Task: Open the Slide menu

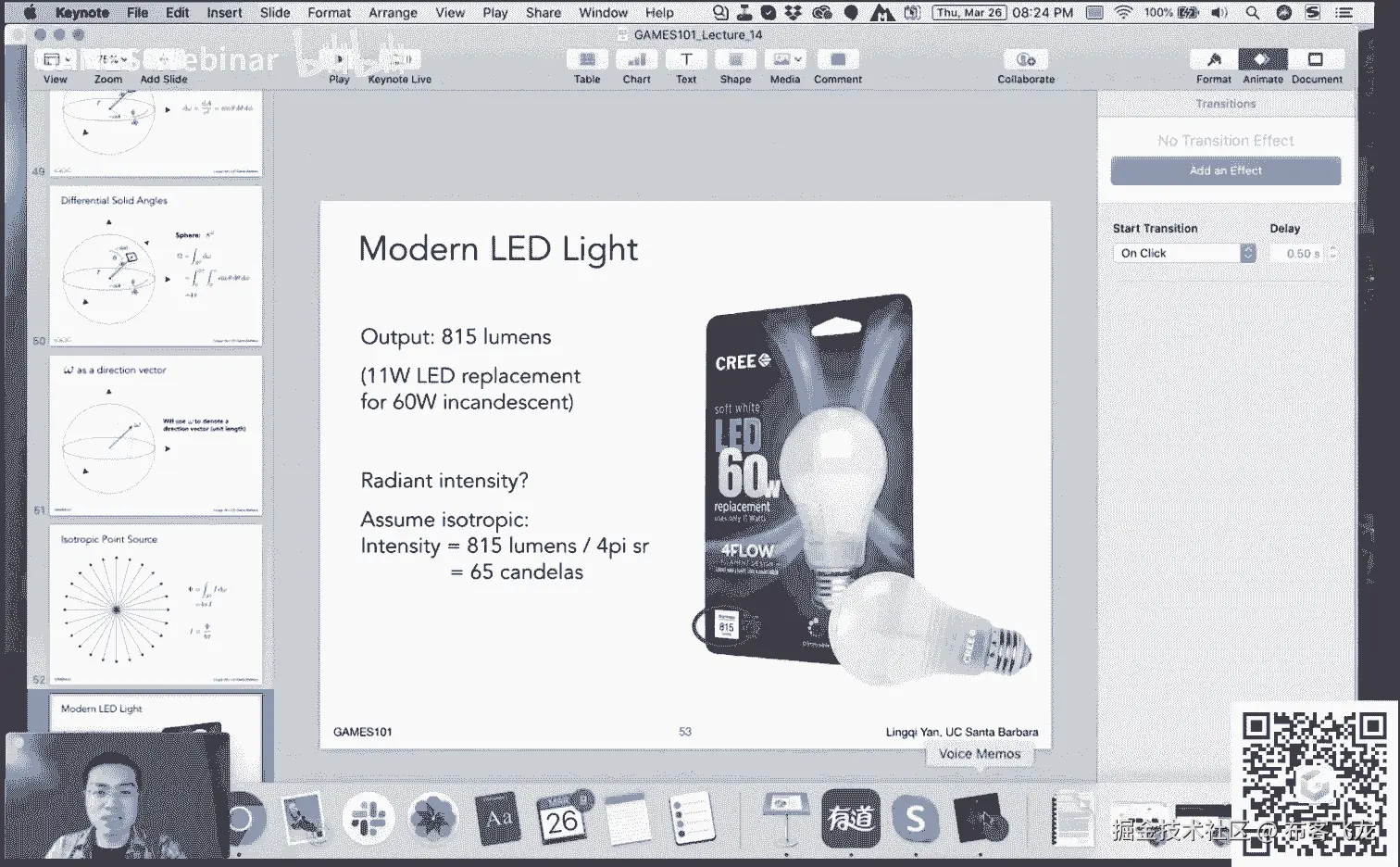Action: point(275,12)
